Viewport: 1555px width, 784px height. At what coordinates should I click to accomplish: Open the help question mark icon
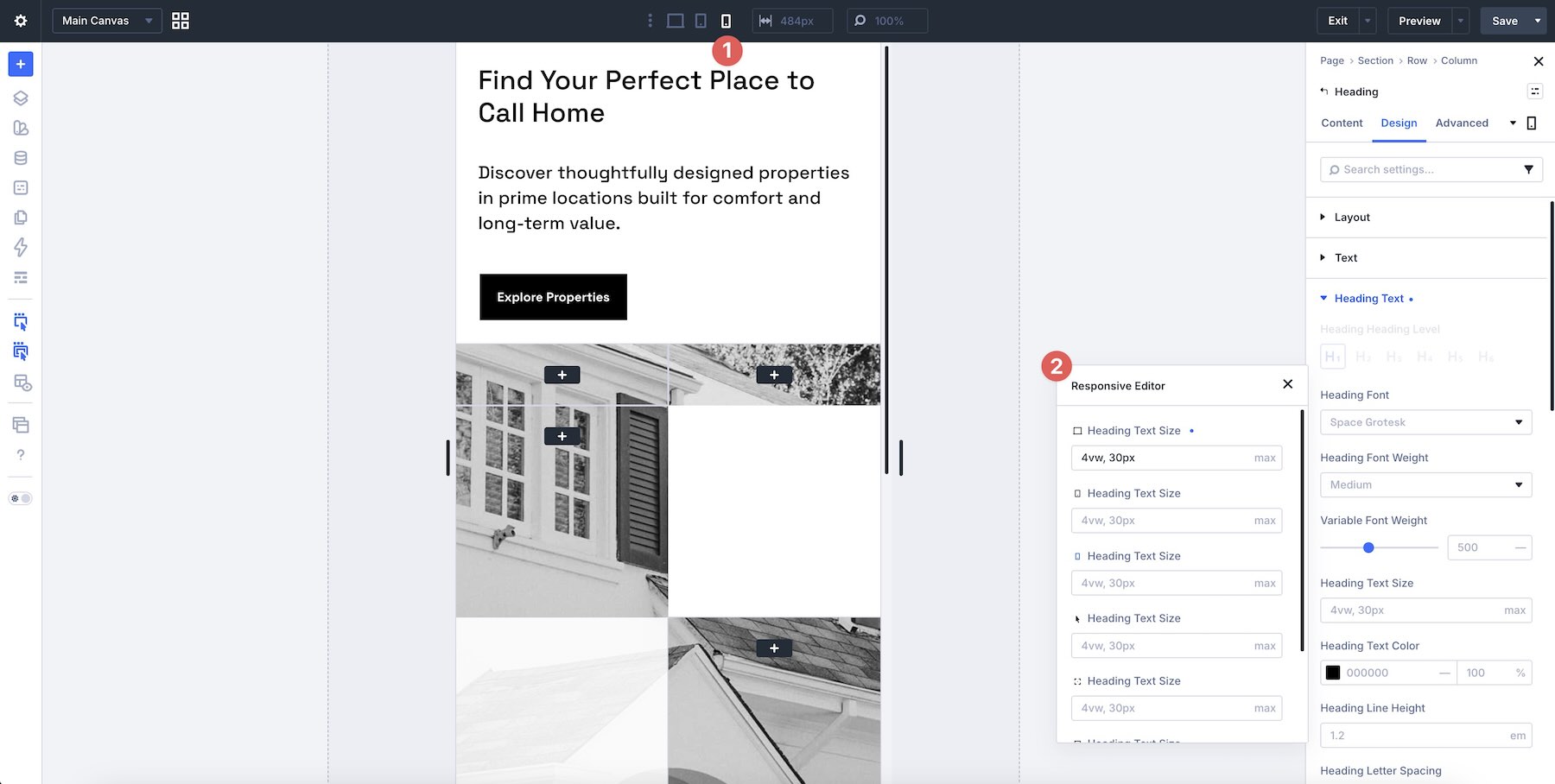click(x=21, y=455)
